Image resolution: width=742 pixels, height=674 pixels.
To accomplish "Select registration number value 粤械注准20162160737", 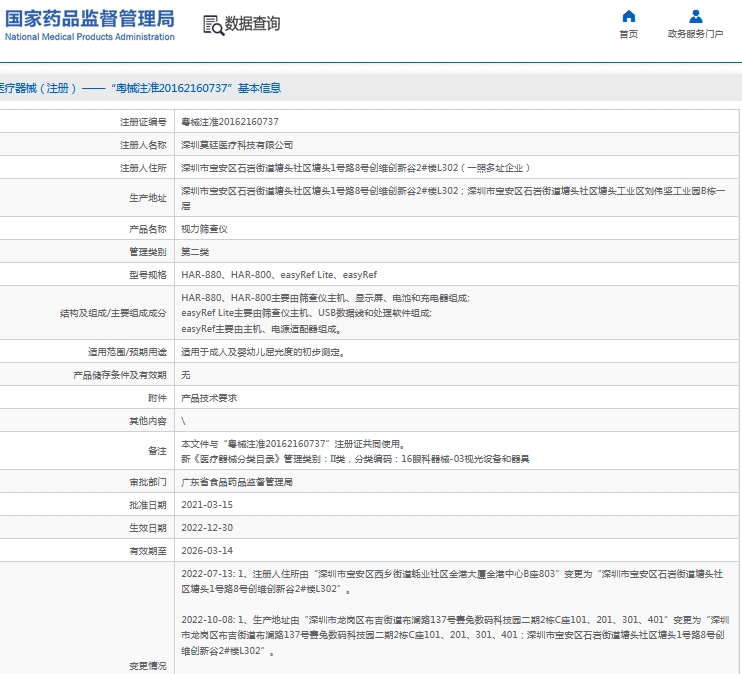I will click(230, 122).
